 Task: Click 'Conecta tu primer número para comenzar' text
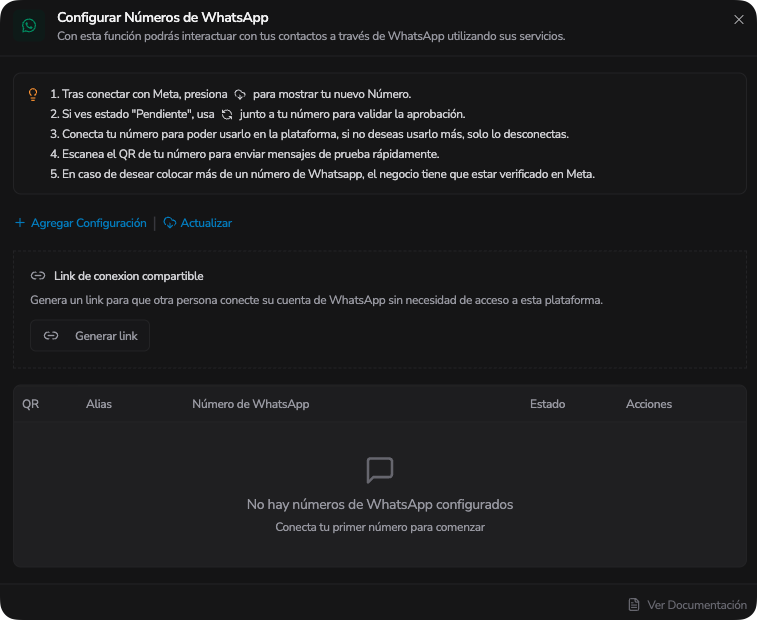tap(380, 527)
